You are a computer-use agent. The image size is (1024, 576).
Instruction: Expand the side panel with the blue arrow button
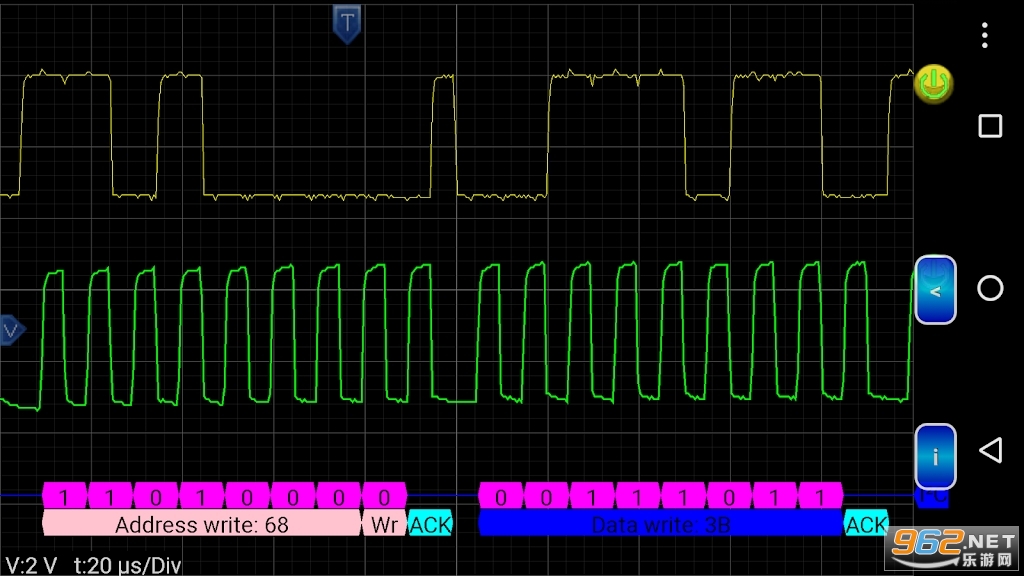(935, 290)
